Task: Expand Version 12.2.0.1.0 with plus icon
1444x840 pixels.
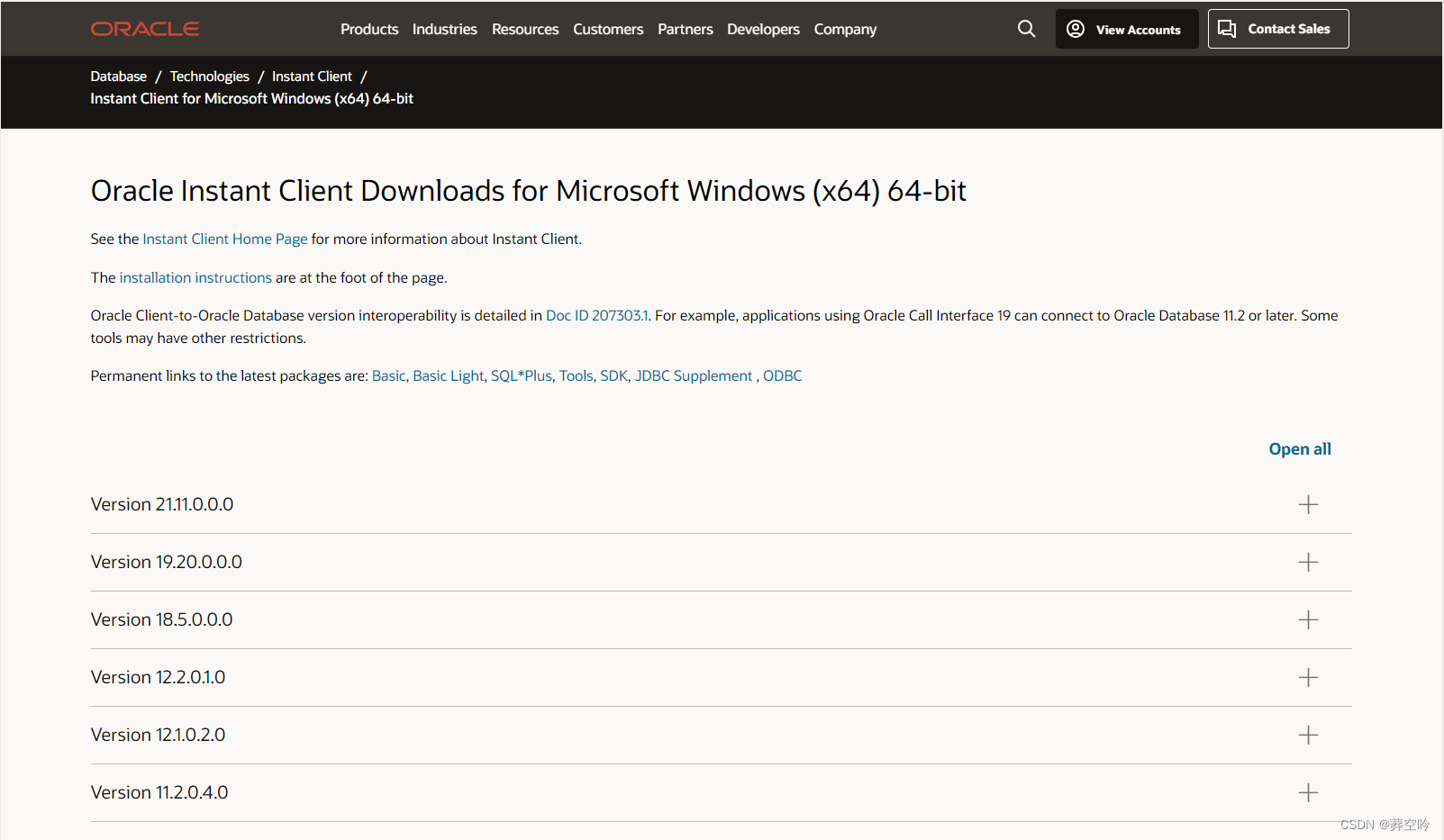Action: pos(1308,677)
